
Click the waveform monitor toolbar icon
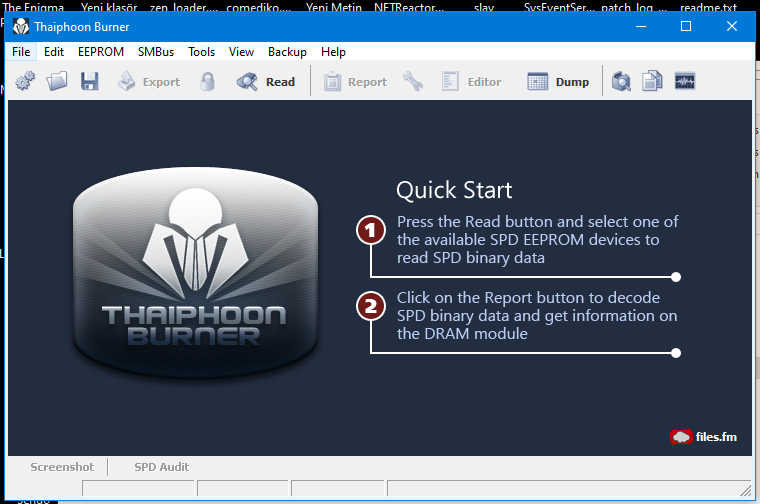[x=685, y=82]
